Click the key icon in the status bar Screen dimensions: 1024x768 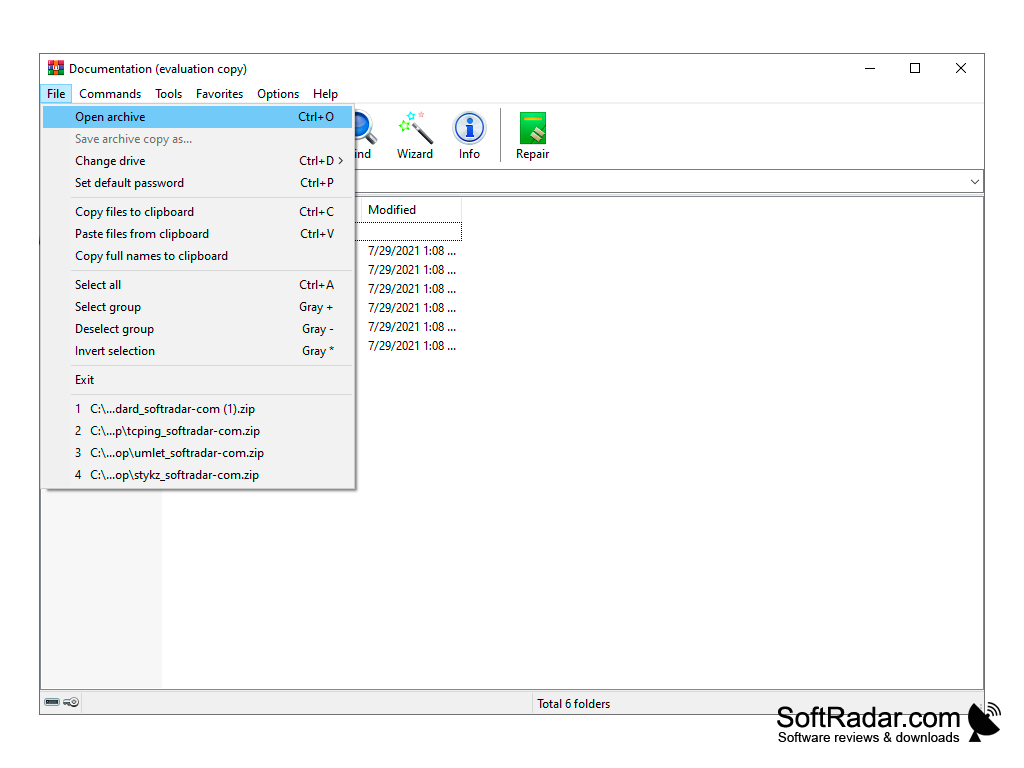pos(71,701)
